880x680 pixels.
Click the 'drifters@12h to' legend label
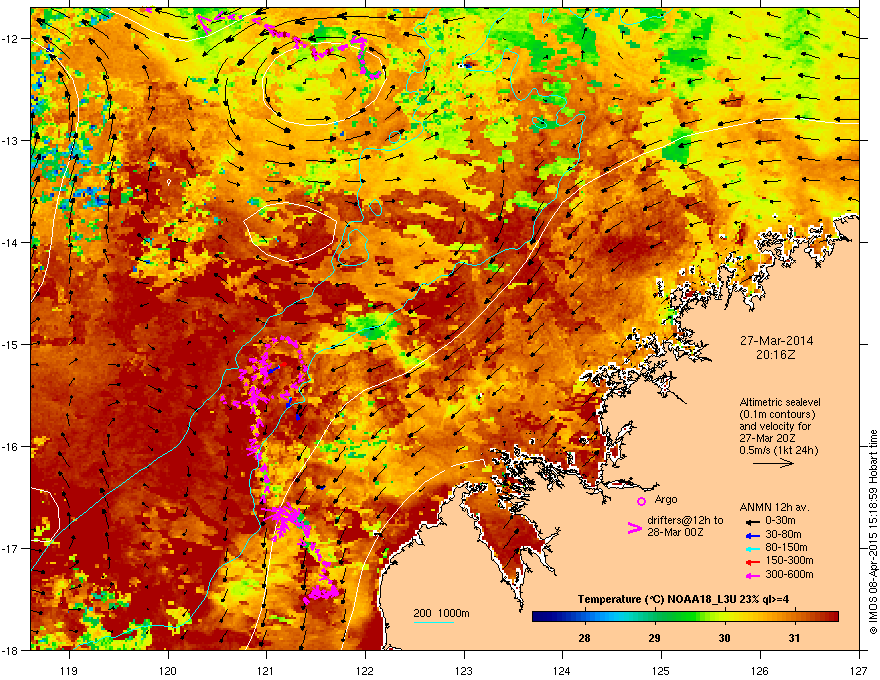pyautogui.click(x=685, y=520)
